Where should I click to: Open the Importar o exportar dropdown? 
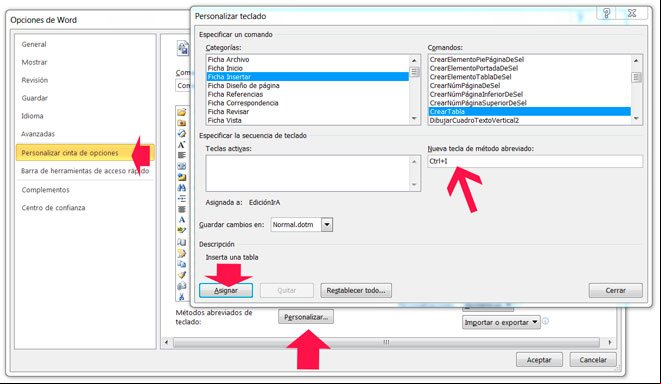(501, 322)
